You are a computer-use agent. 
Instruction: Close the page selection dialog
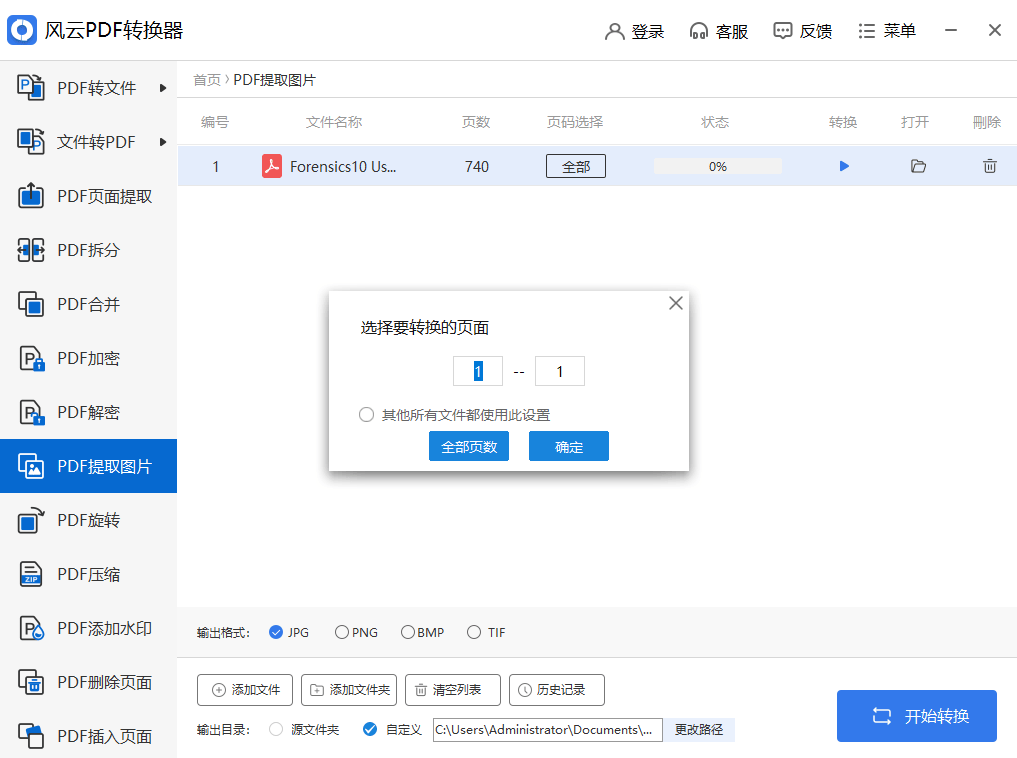[676, 303]
